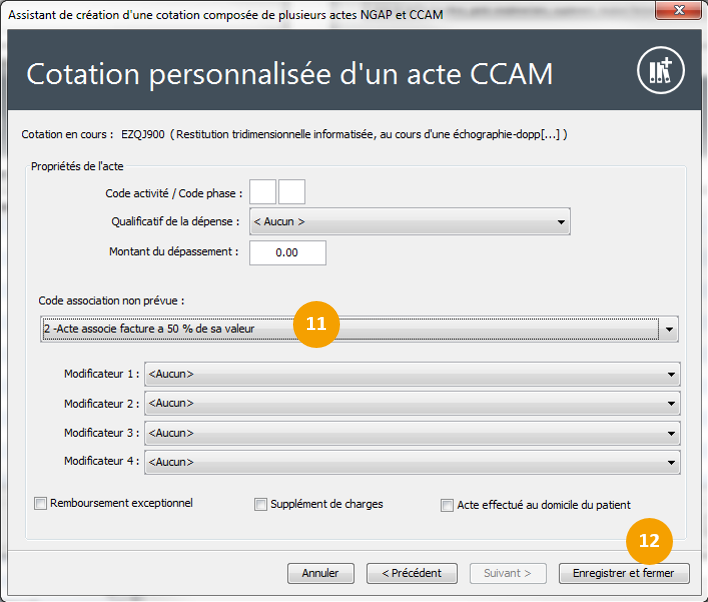Open the Modificateur 1 dropdown
The width and height of the screenshot is (708, 602).
tap(412, 374)
